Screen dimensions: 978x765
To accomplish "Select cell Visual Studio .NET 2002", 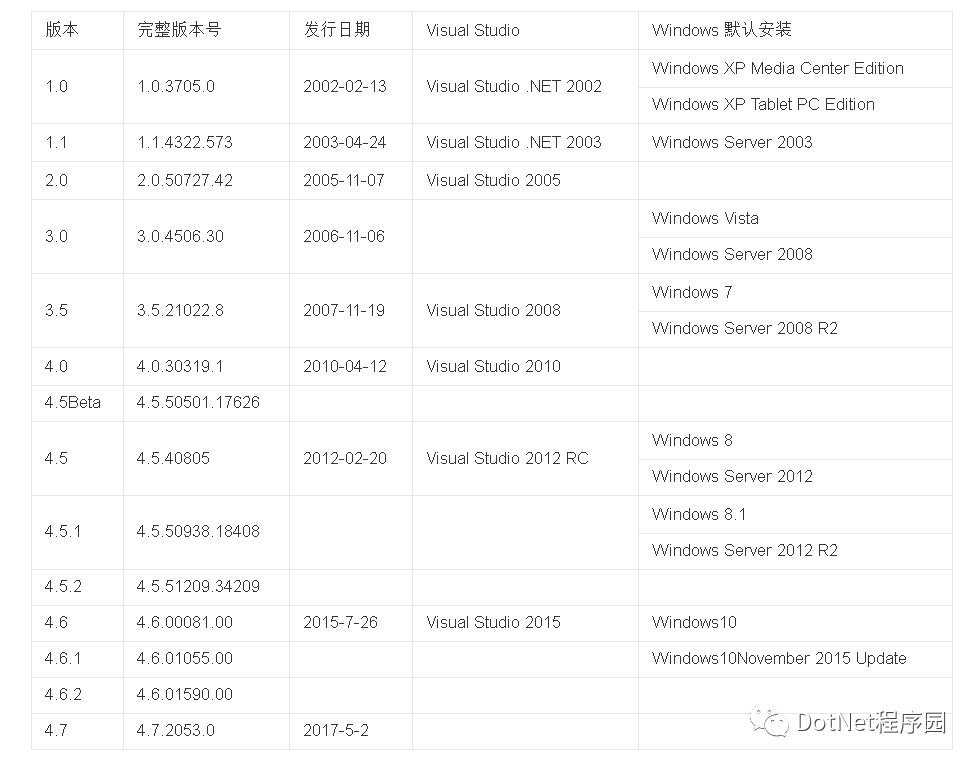I will tap(525, 87).
